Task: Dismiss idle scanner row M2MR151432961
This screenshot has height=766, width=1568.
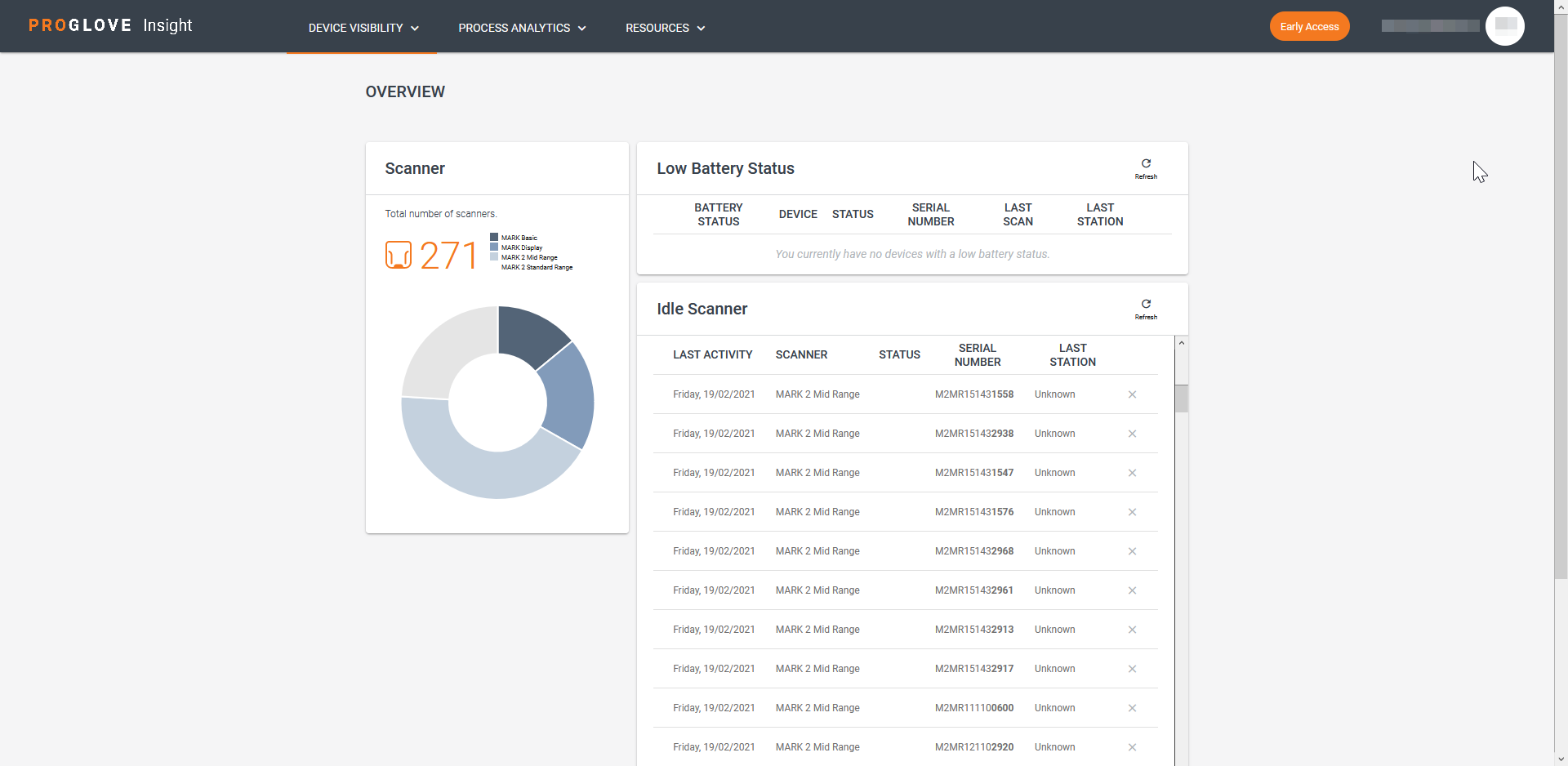Action: [x=1132, y=590]
